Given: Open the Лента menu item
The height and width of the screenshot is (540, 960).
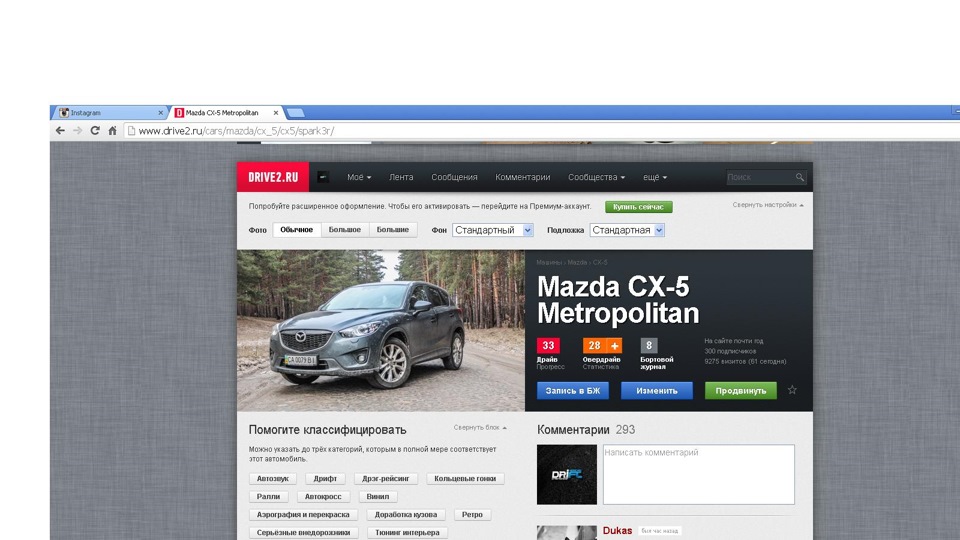Looking at the screenshot, I should [401, 177].
